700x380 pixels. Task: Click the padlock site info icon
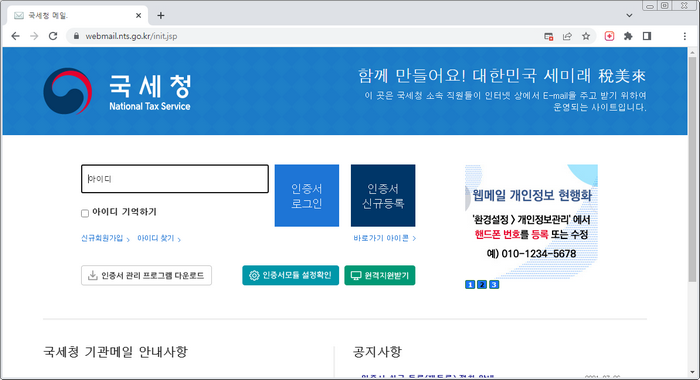coord(76,36)
